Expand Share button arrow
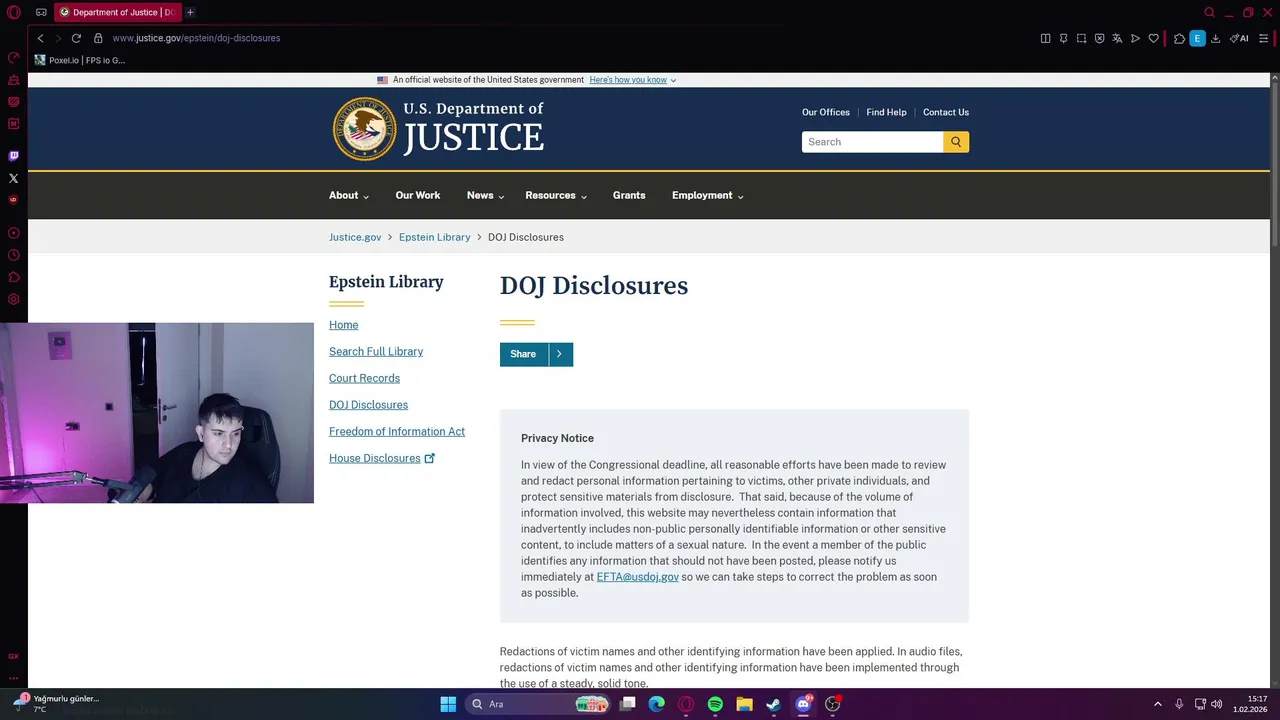The height and width of the screenshot is (720, 1280). click(559, 354)
